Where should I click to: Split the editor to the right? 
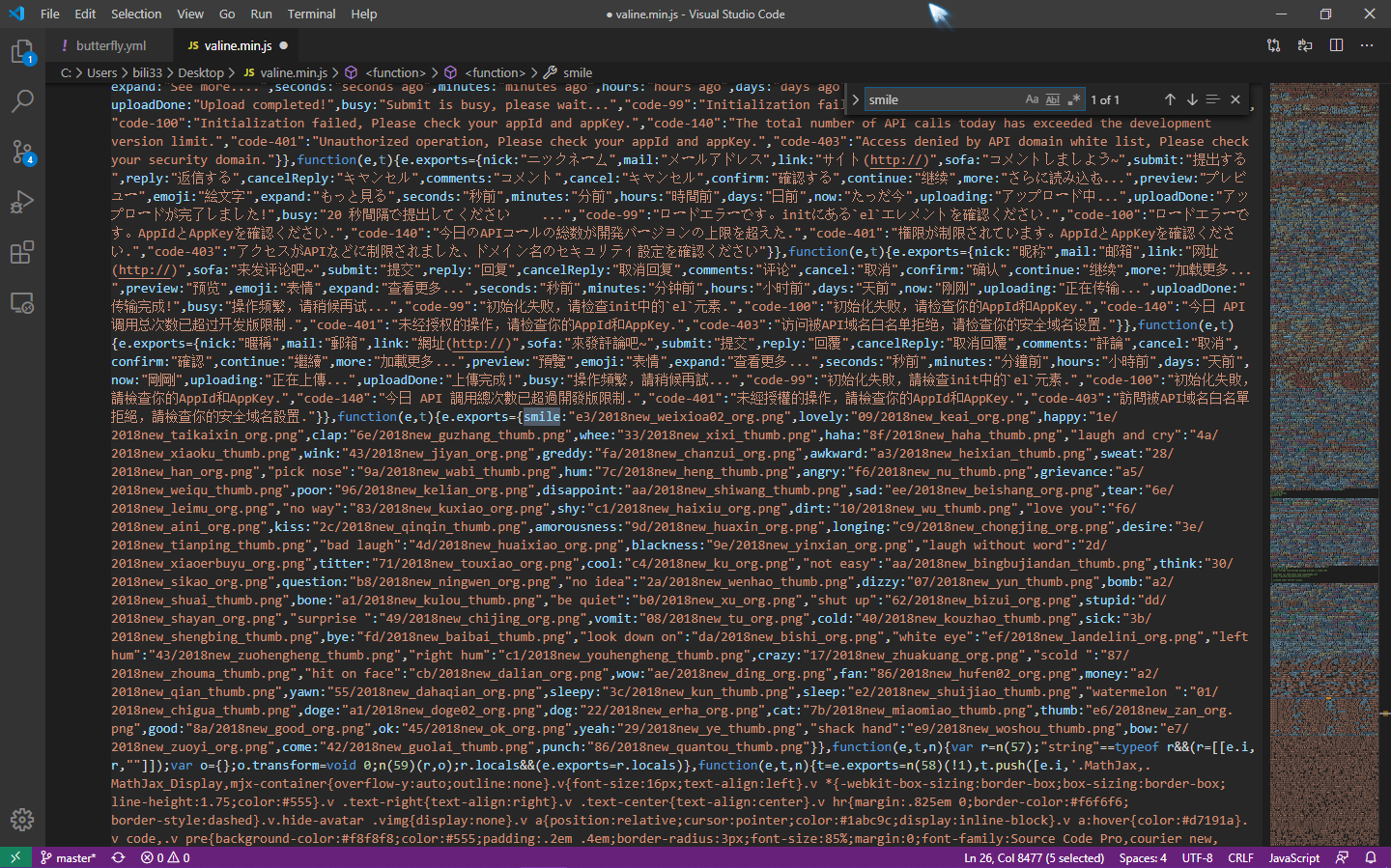coord(1336,45)
